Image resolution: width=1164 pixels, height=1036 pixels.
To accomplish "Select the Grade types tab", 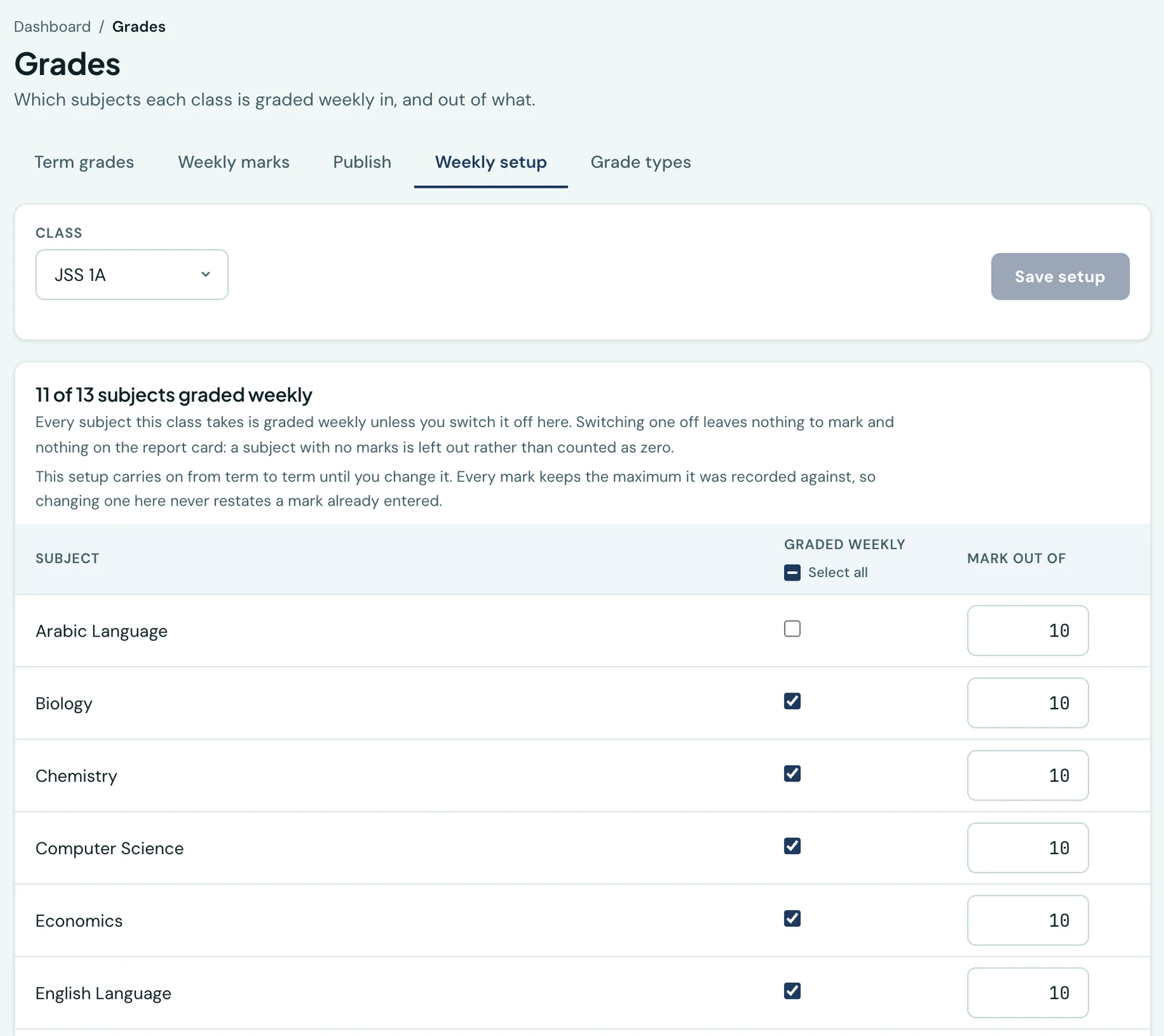I will [x=641, y=162].
